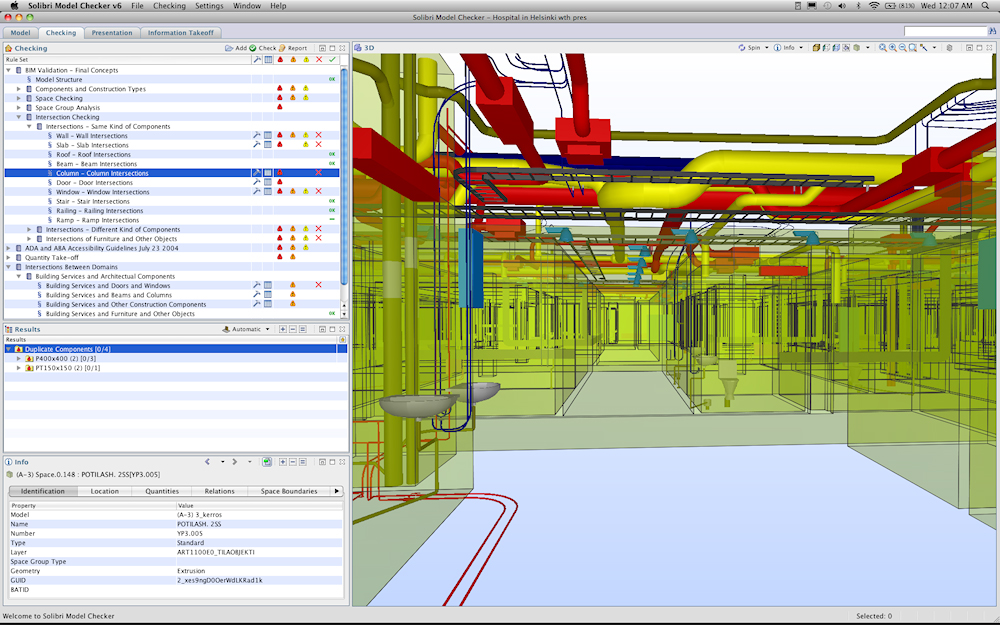The image size is (1000, 625).
Task: Click the back arrow in Info panel
Action: [x=207, y=462]
